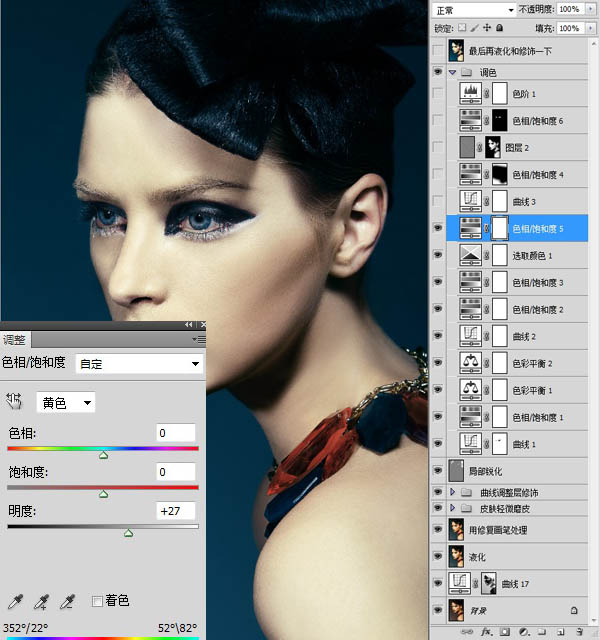Enable the 着色 colorize checkbox
The height and width of the screenshot is (640, 600).
point(98,601)
